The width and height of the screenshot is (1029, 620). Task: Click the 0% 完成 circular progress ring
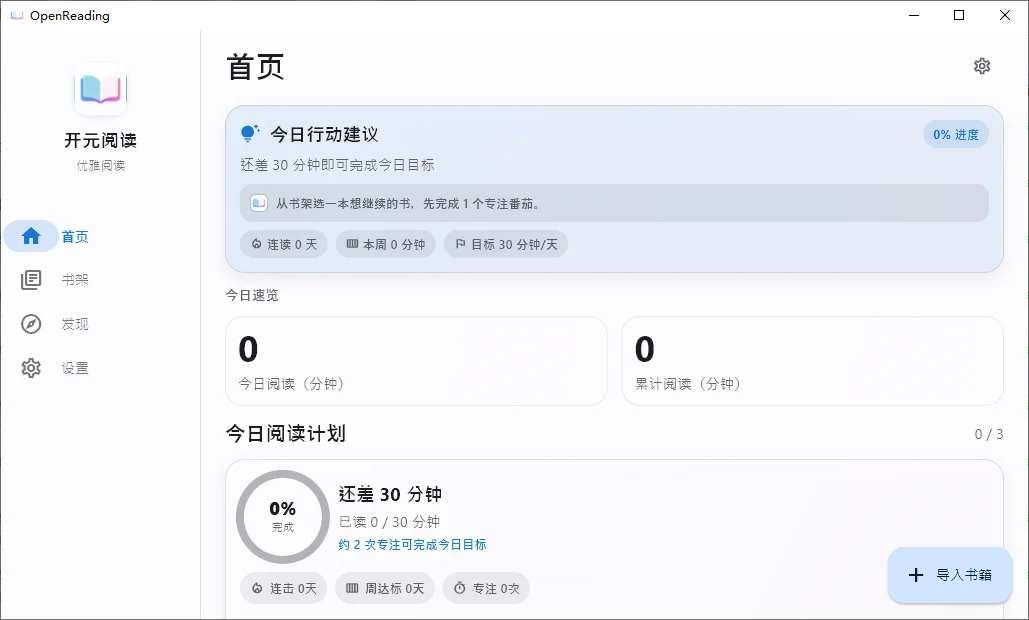click(x=283, y=516)
